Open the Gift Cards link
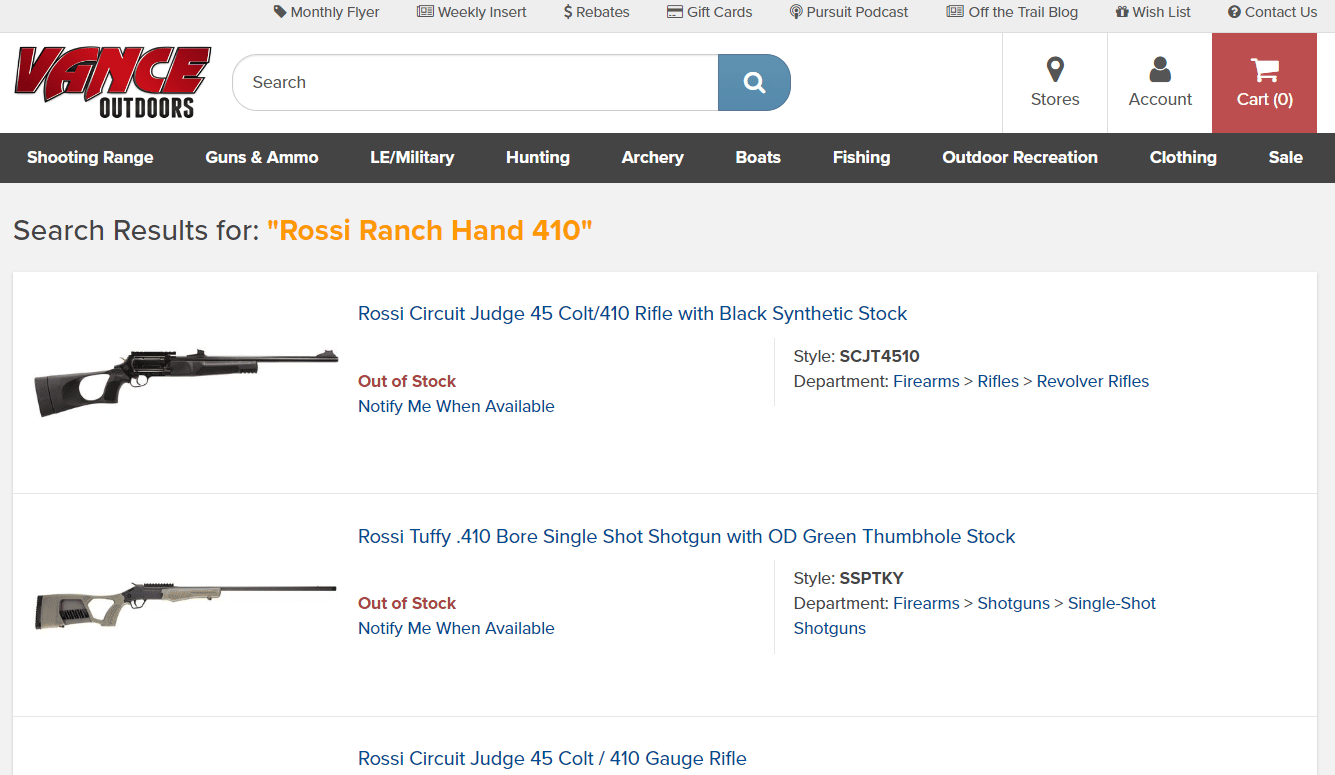 [710, 12]
